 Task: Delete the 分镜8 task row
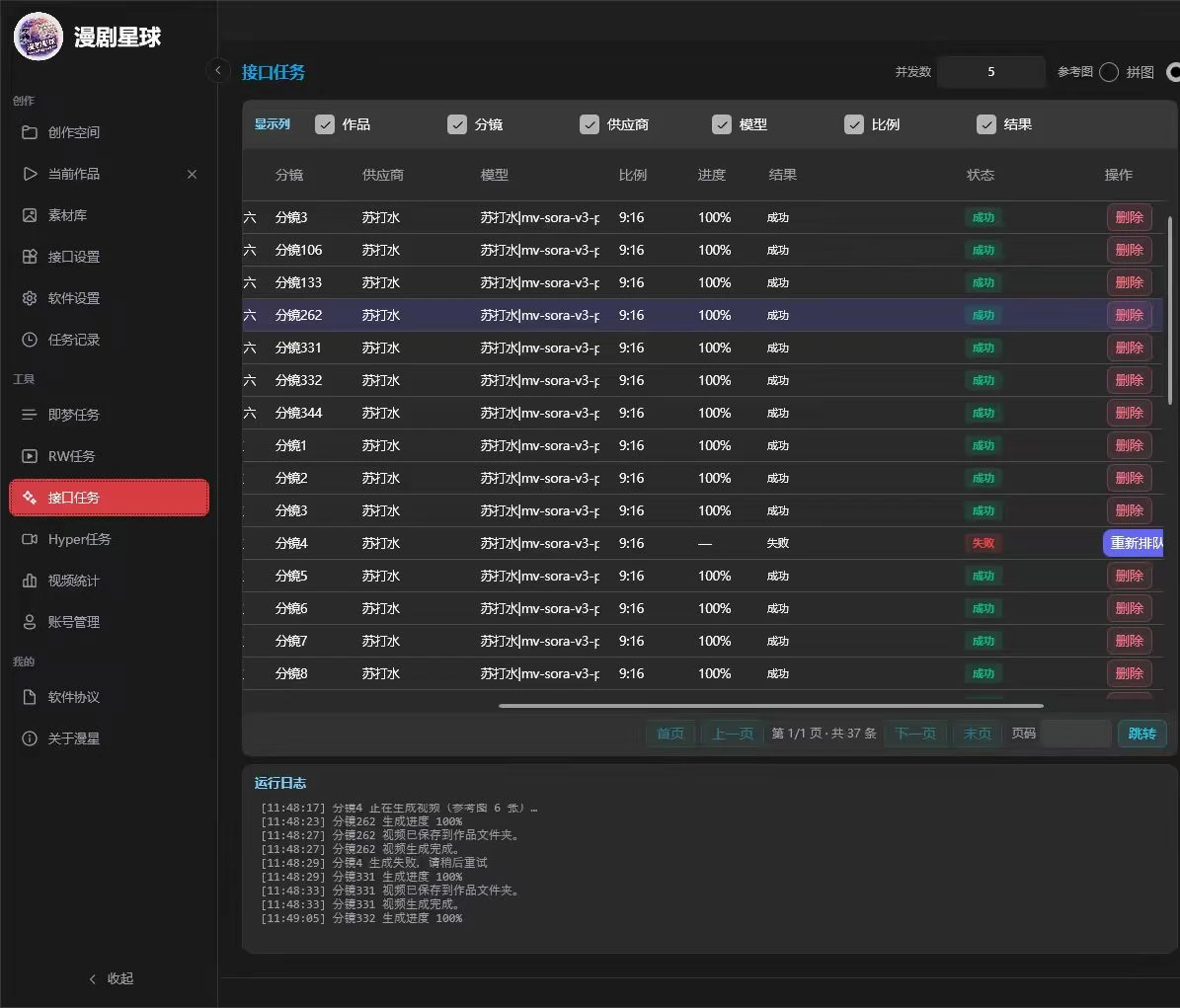point(1129,673)
